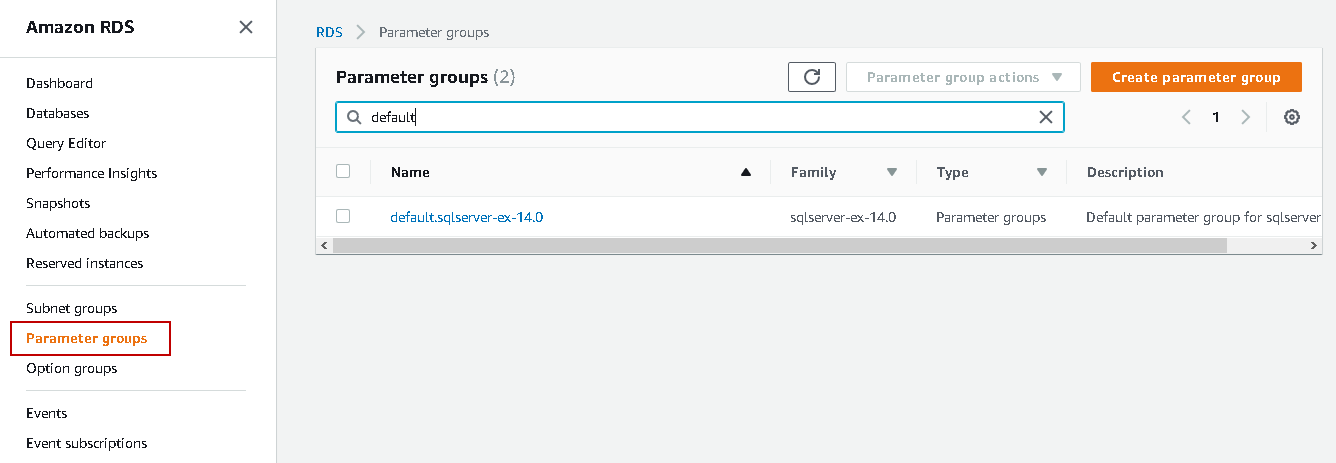The height and width of the screenshot is (463, 1336).
Task: Click Create parameter group button
Action: pos(1196,77)
